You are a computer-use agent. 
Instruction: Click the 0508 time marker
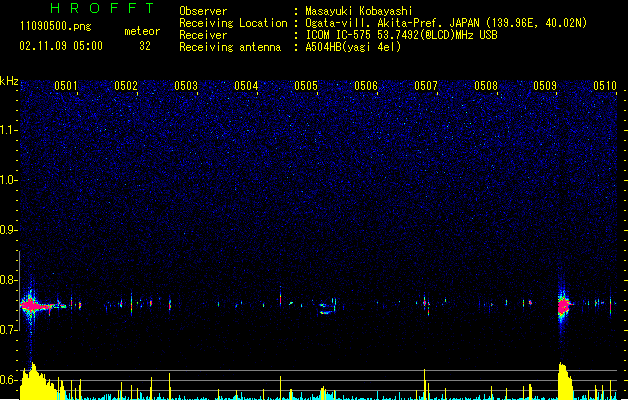tap(485, 85)
